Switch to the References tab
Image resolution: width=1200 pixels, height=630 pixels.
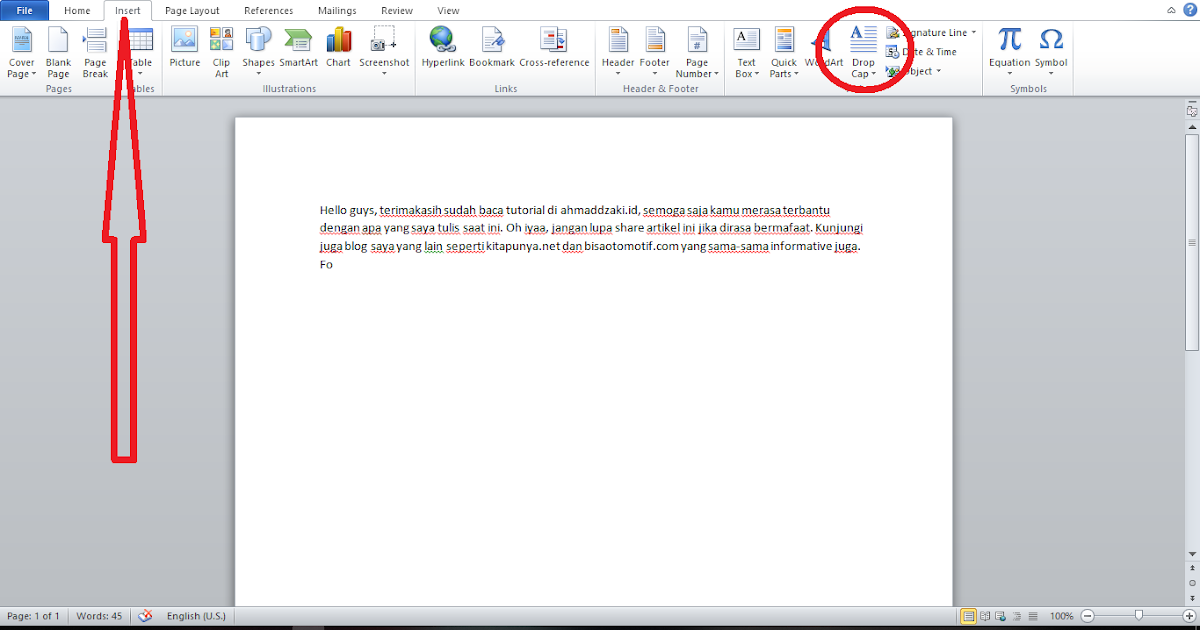coord(269,10)
